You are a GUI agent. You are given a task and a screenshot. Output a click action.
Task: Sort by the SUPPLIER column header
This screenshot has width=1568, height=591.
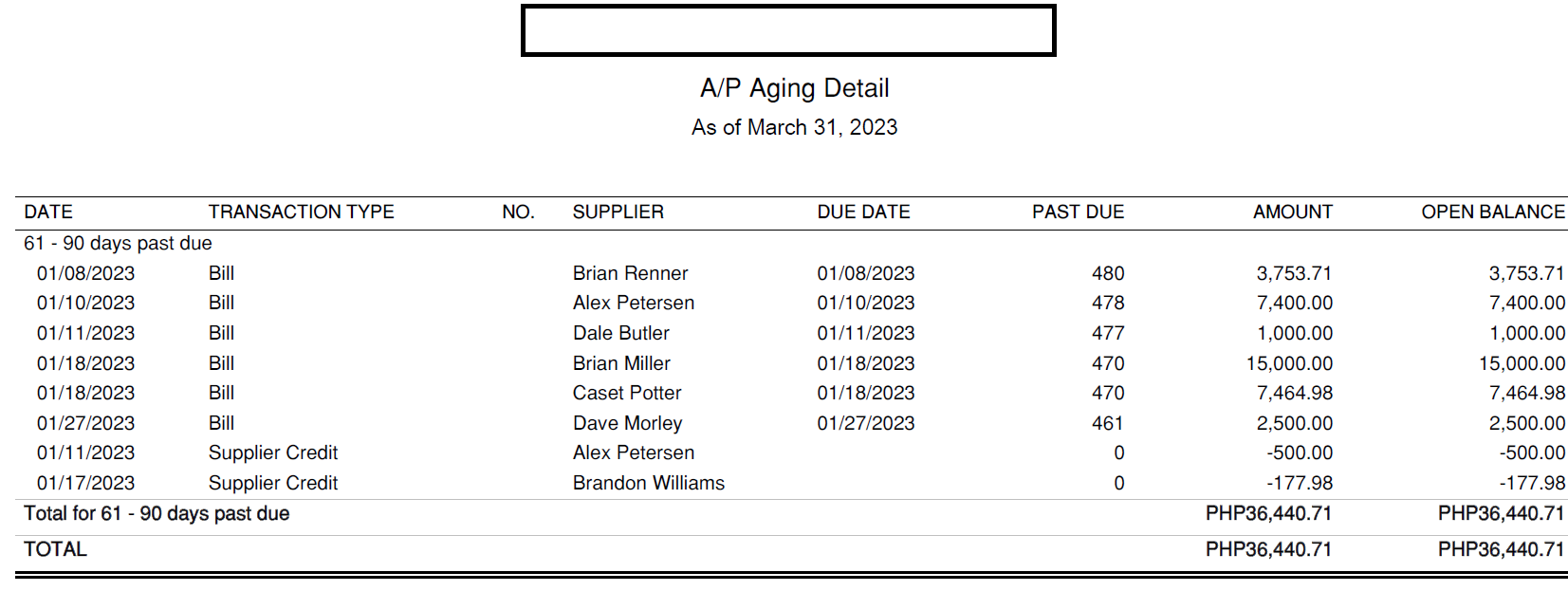click(x=618, y=212)
